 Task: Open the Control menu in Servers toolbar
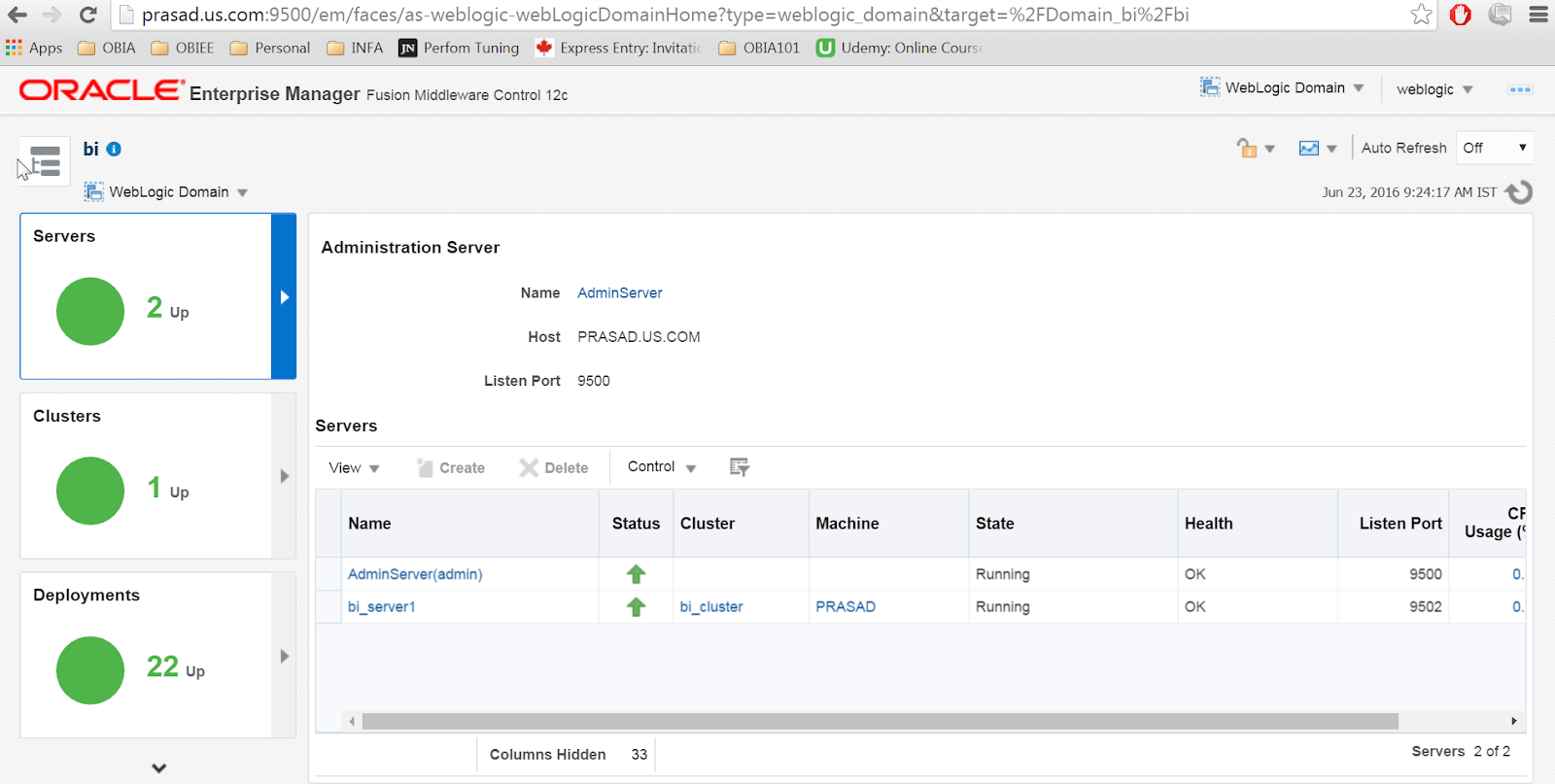pos(662,467)
